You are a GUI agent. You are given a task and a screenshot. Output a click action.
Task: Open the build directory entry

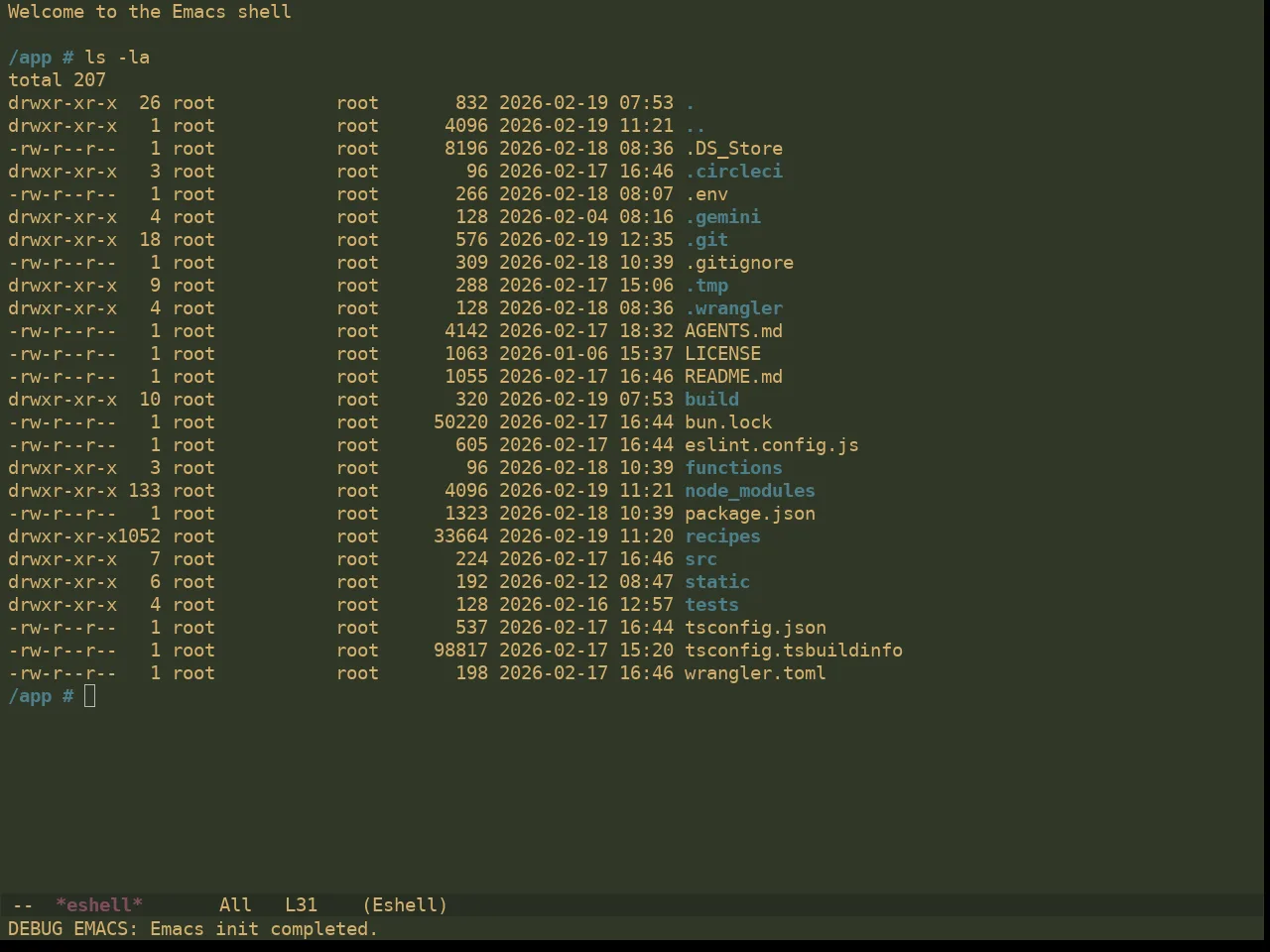click(x=711, y=400)
